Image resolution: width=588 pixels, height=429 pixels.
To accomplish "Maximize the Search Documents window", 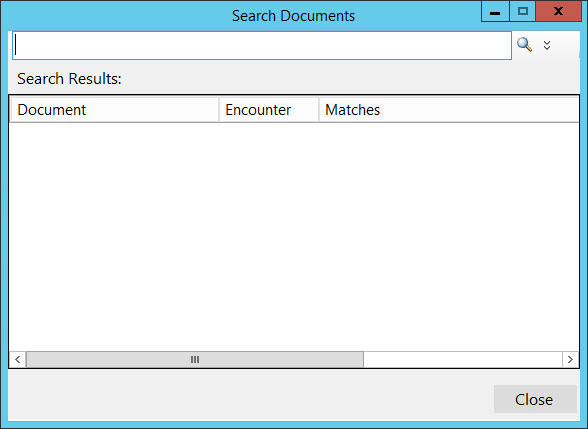I will [522, 11].
